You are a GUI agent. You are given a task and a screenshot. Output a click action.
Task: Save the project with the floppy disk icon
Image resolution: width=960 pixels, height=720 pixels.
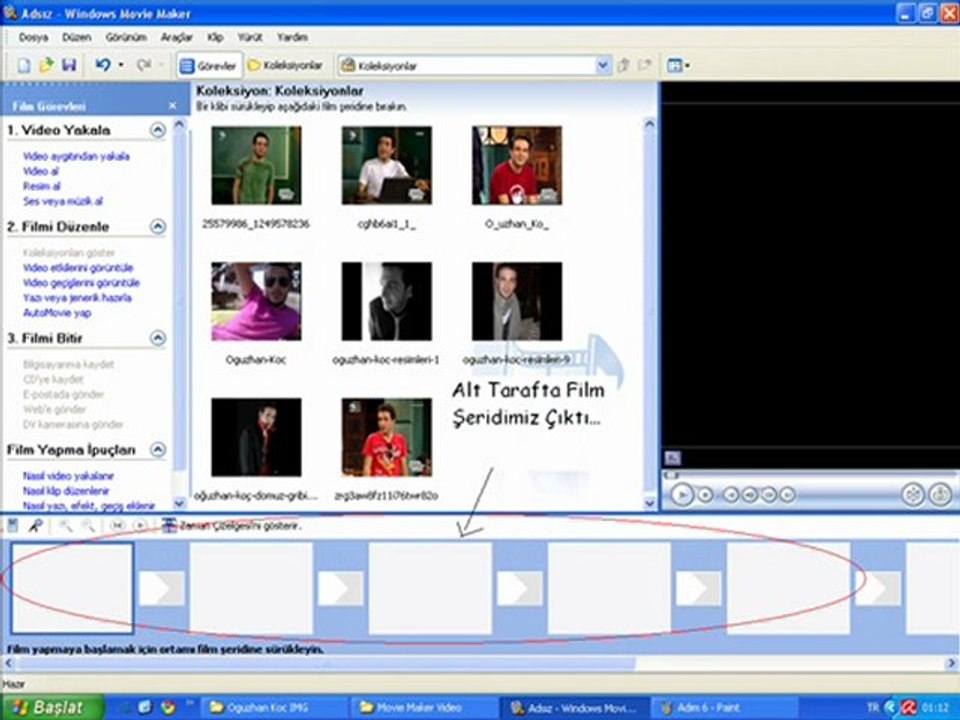pyautogui.click(x=69, y=65)
